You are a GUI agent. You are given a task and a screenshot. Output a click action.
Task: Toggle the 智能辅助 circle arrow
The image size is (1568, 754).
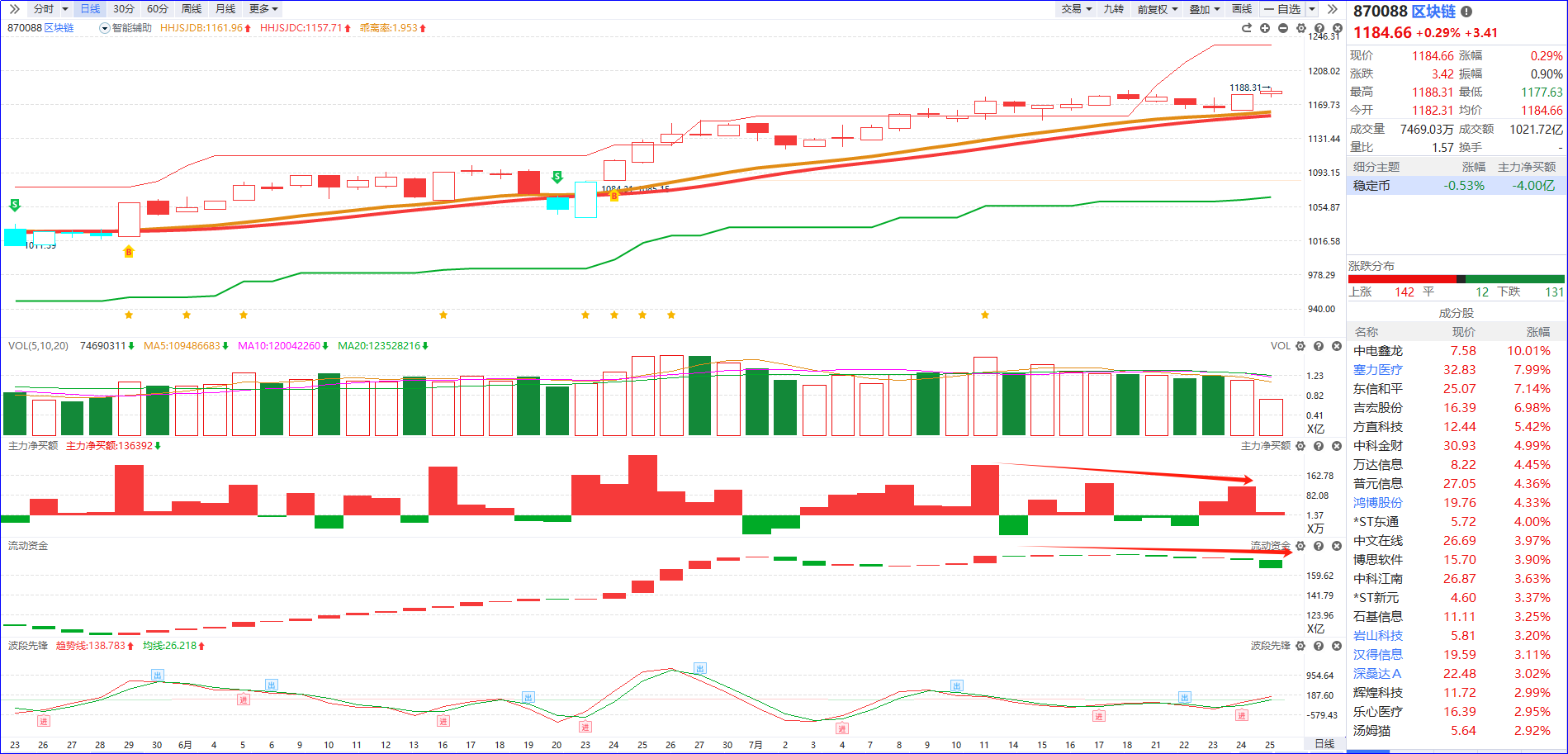tap(104, 28)
